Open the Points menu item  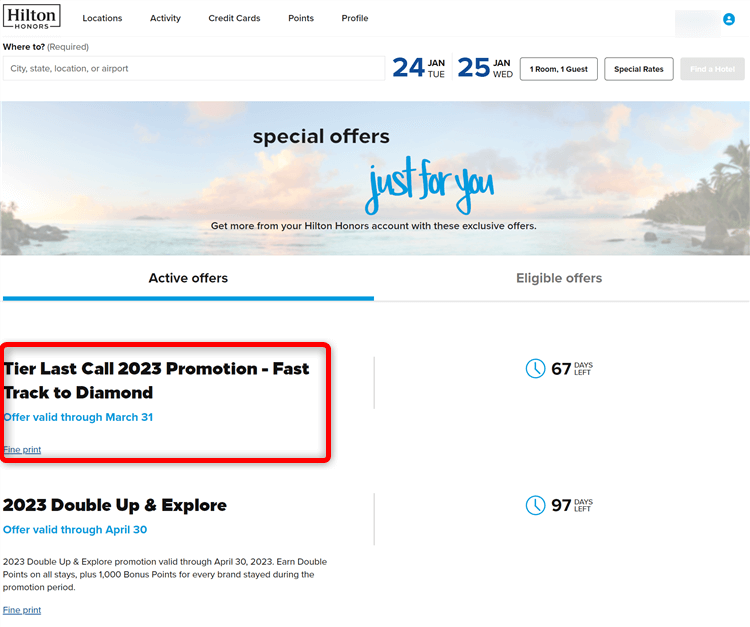coord(301,18)
